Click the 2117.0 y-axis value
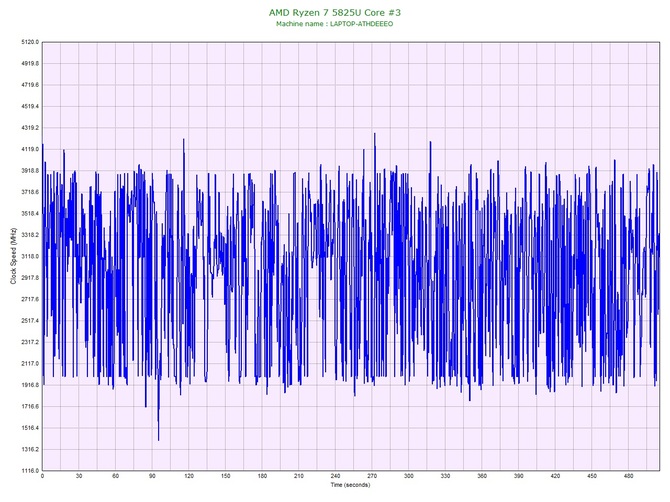The height and width of the screenshot is (502, 670). click(30, 364)
